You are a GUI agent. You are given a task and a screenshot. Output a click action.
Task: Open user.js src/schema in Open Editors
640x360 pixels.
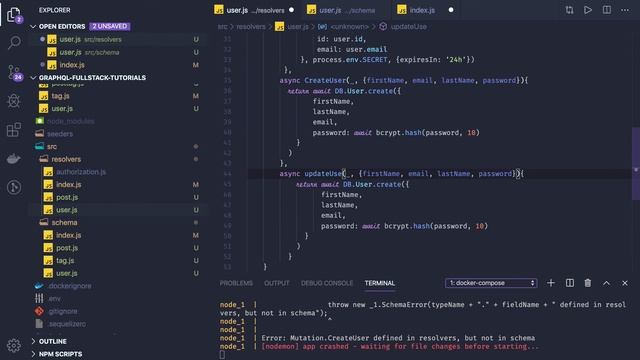click(x=118, y=52)
